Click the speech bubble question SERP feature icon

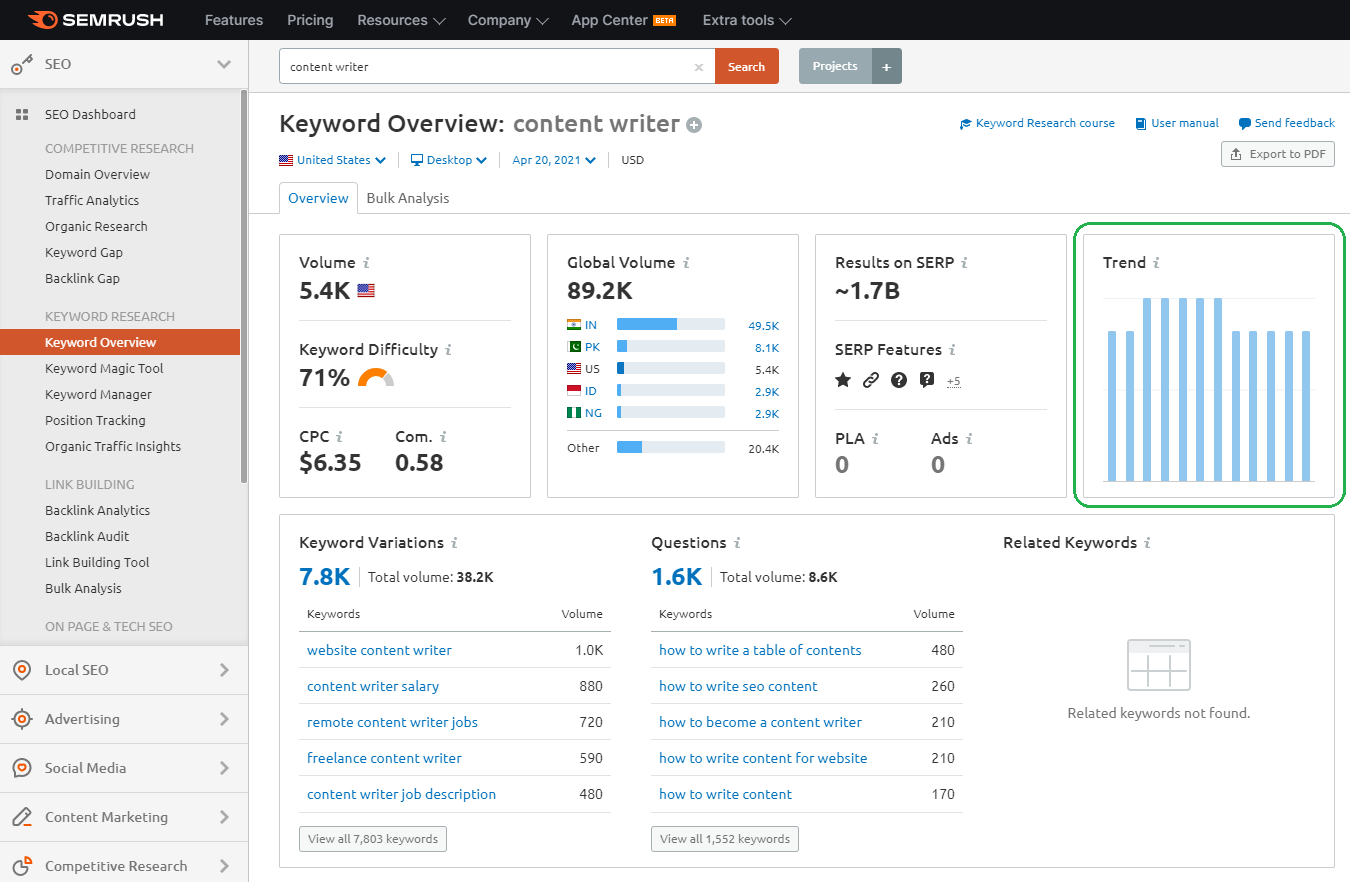point(927,380)
